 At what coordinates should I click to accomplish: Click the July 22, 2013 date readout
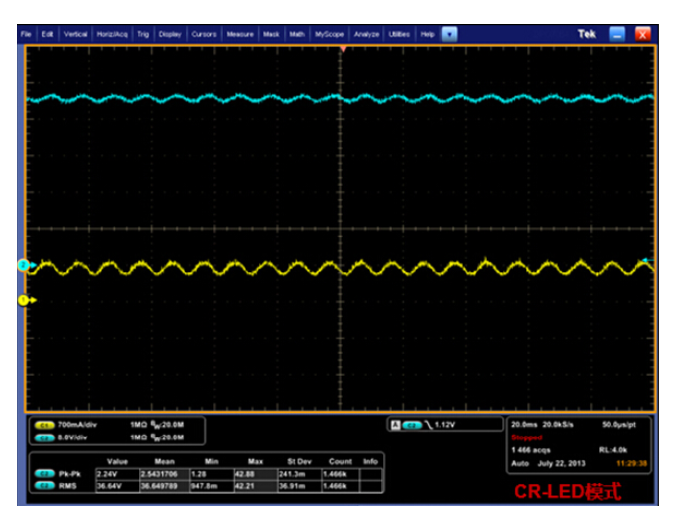point(561,463)
